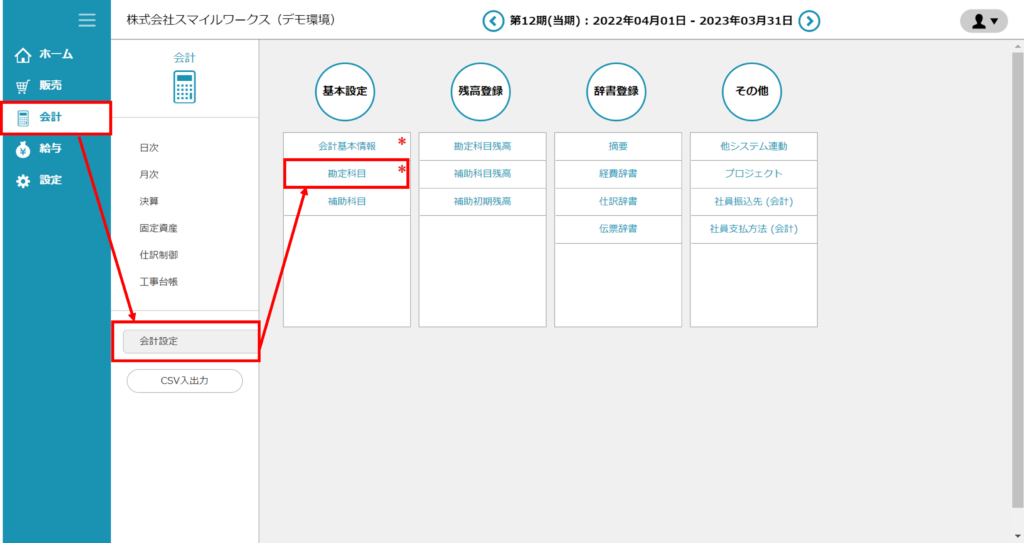Select 会計 in the sidebar

(x=56, y=118)
